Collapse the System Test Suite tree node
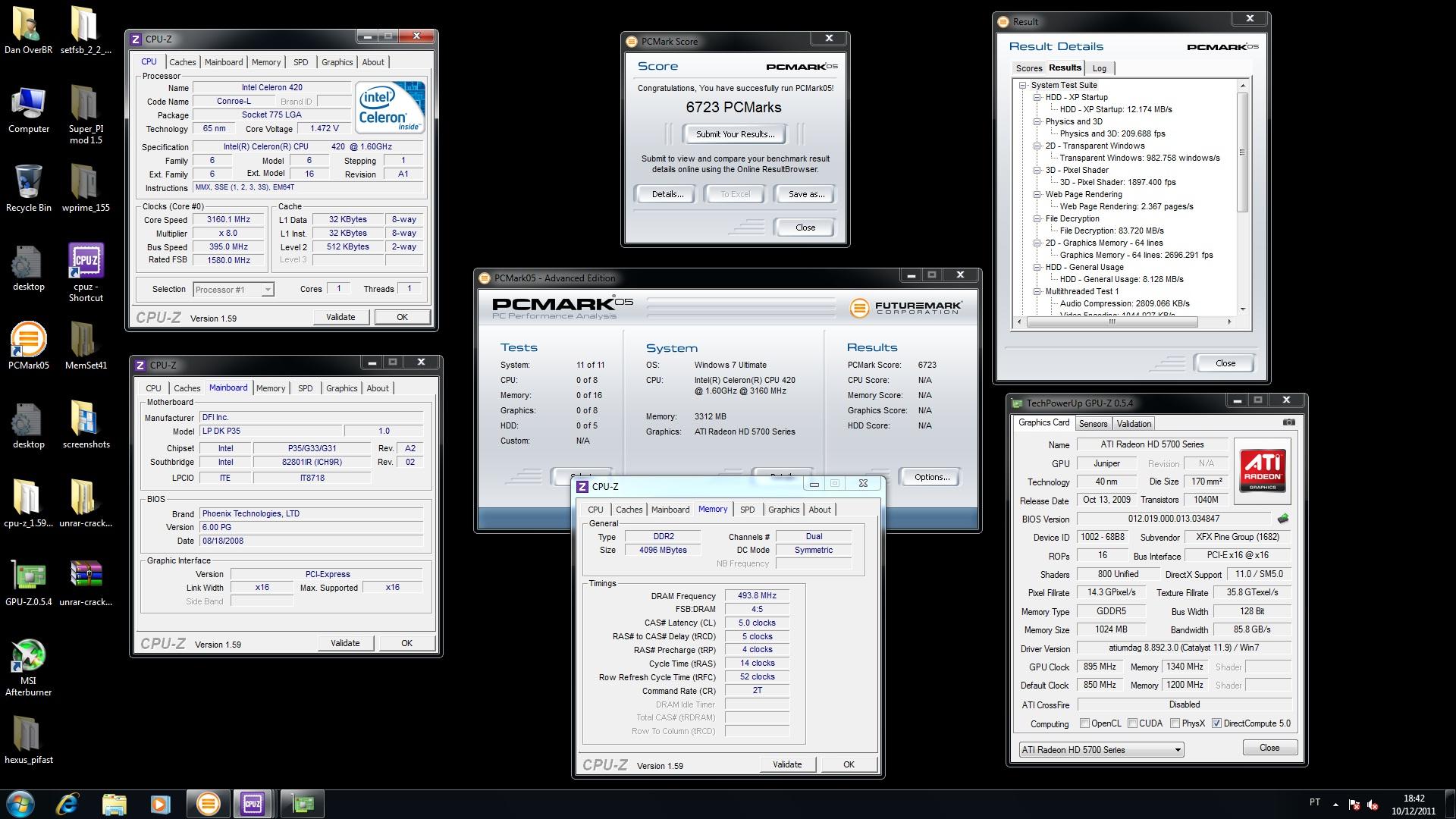 coord(1022,85)
